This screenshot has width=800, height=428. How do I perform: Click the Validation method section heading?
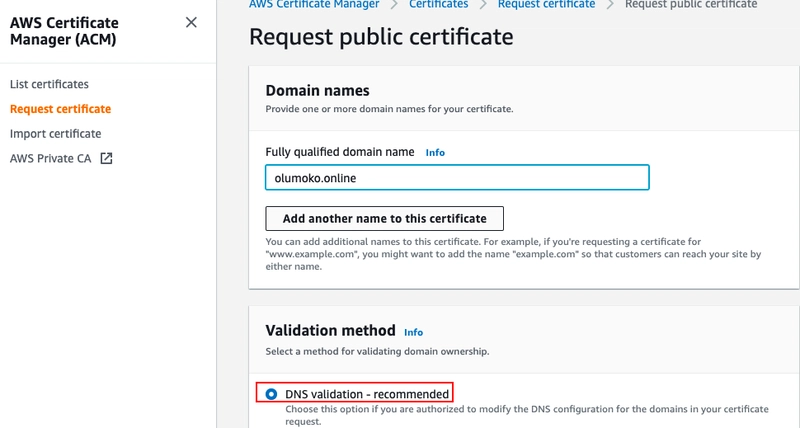coord(329,330)
